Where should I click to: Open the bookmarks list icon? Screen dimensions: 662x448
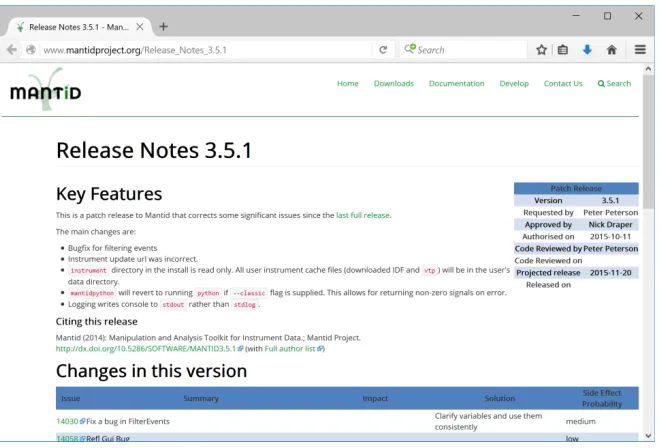pos(563,50)
